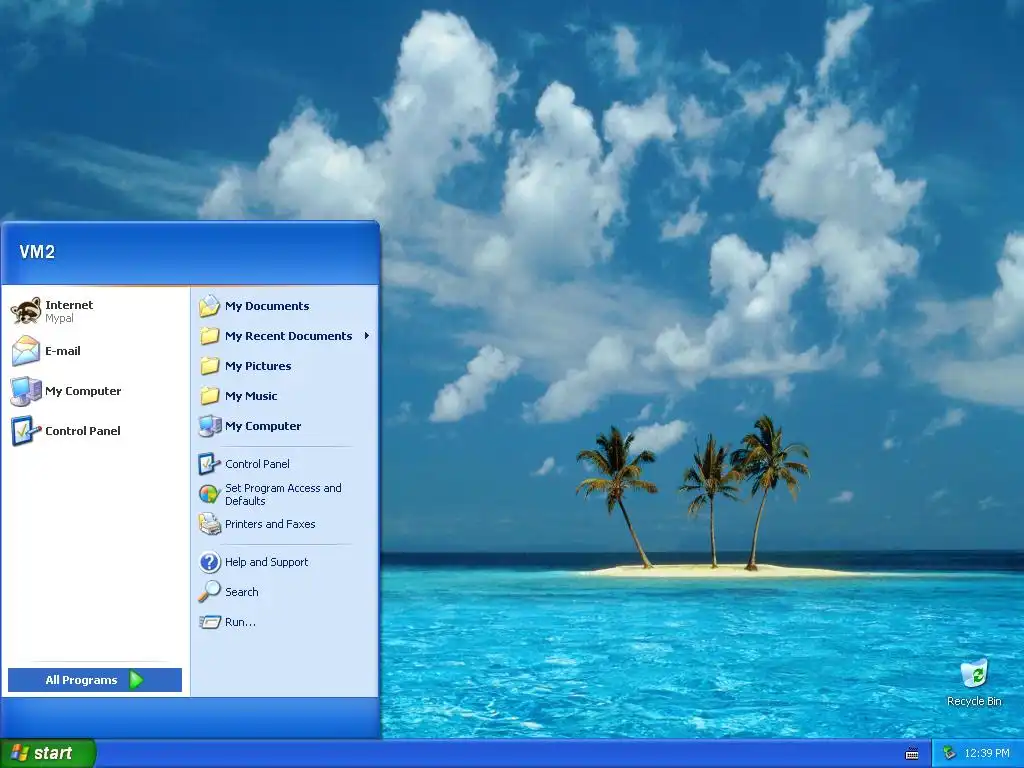Screen dimensions: 1024x768
Task: Open Set Program Access and Defaults
Action: 284,494
